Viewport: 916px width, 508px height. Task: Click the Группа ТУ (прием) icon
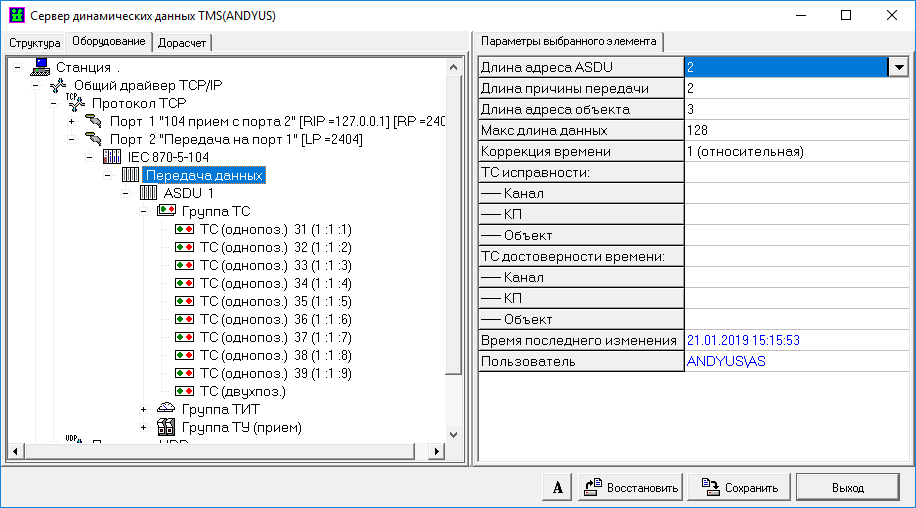point(166,427)
